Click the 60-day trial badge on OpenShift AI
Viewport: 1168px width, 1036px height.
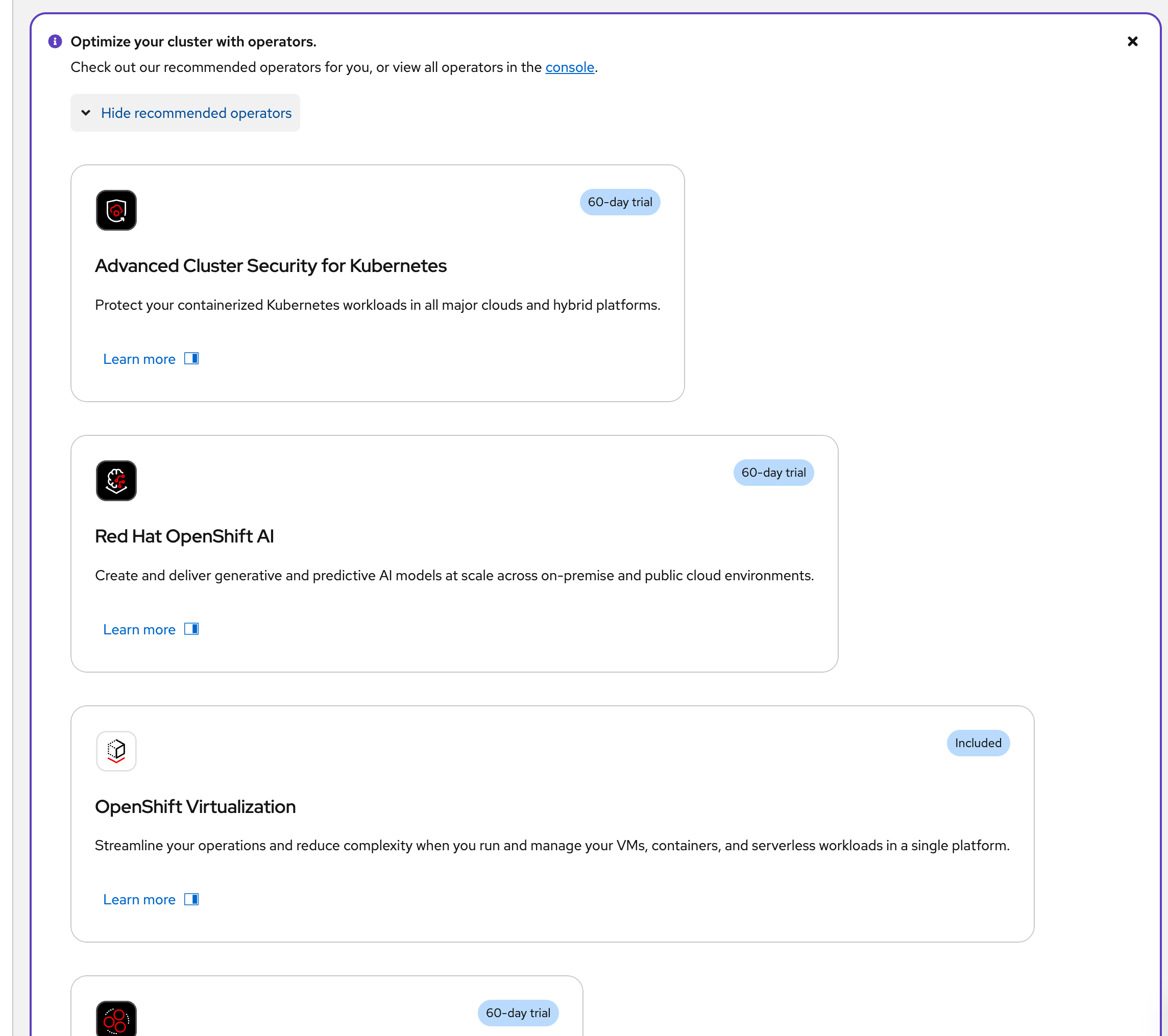point(773,472)
